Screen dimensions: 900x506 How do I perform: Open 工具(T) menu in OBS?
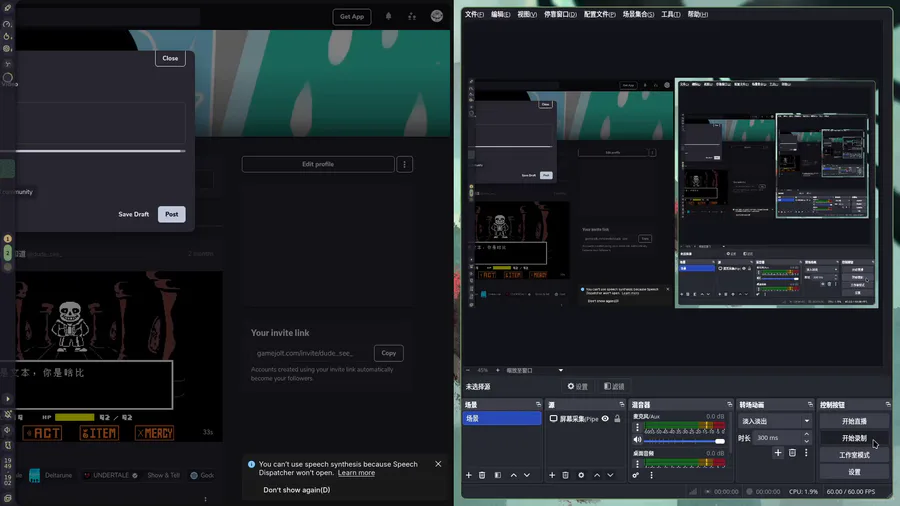[670, 14]
